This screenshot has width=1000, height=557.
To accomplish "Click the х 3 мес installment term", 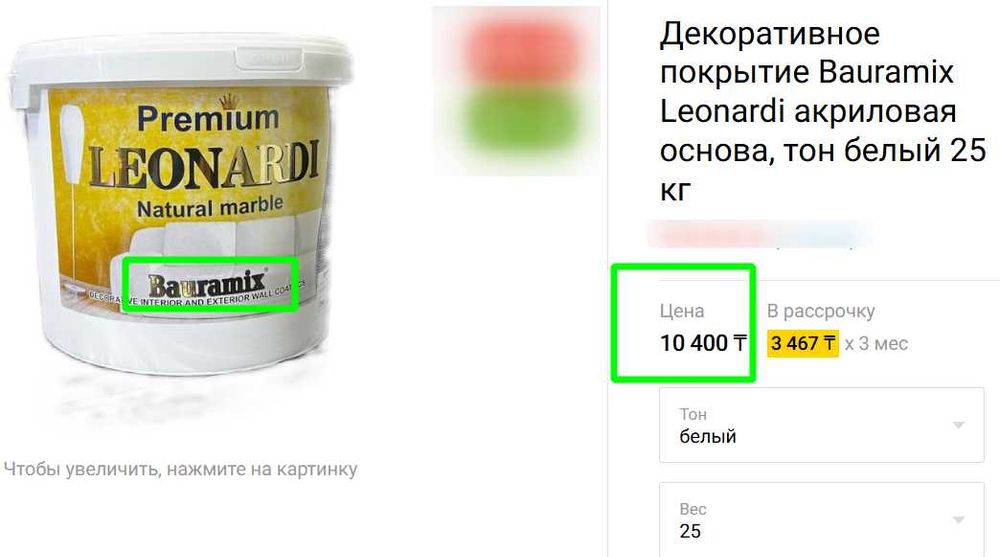I will [876, 344].
